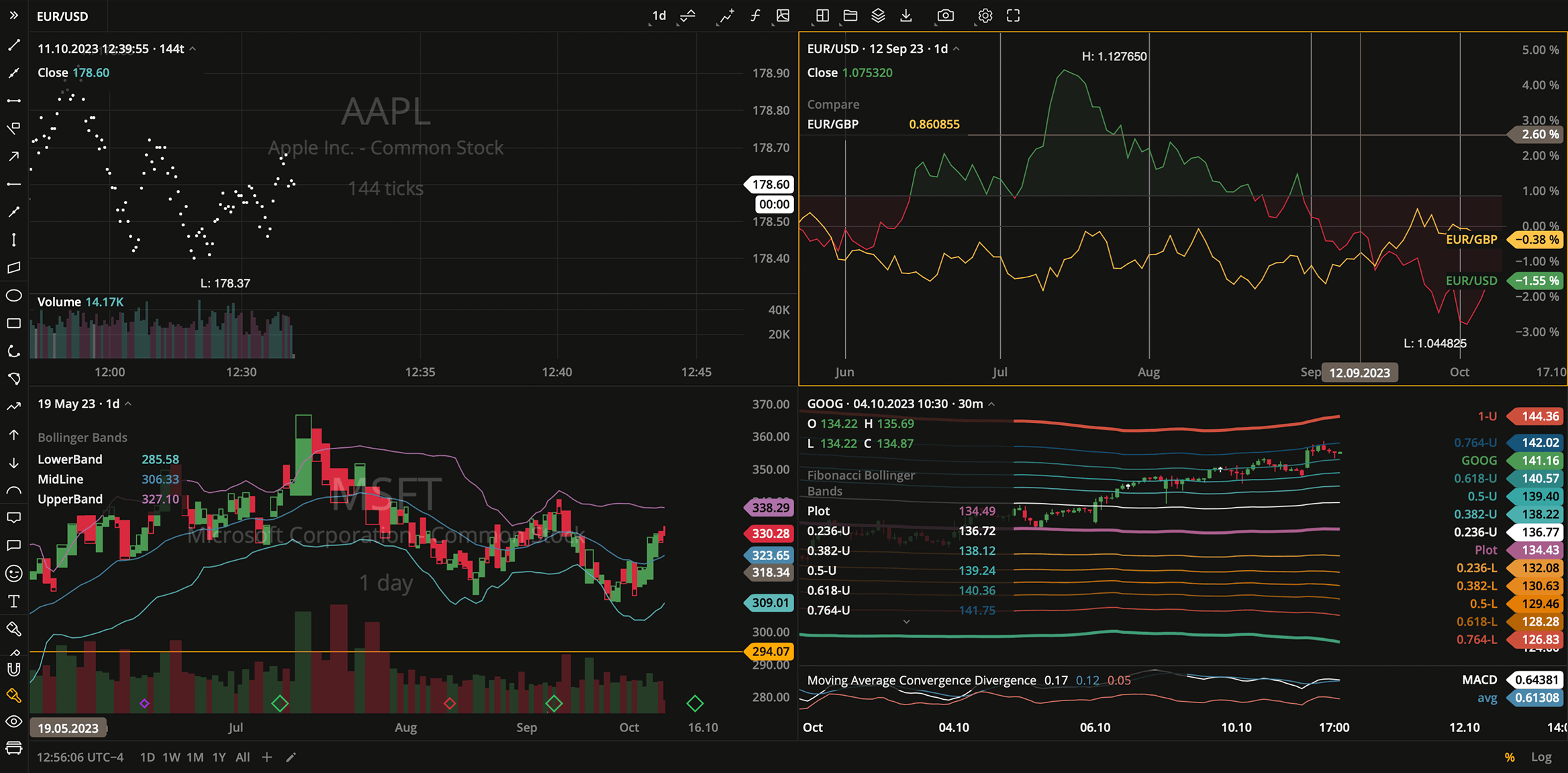Click the Fibonacci Bollinger Bands legend title
The width and height of the screenshot is (1568, 773).
click(x=861, y=483)
